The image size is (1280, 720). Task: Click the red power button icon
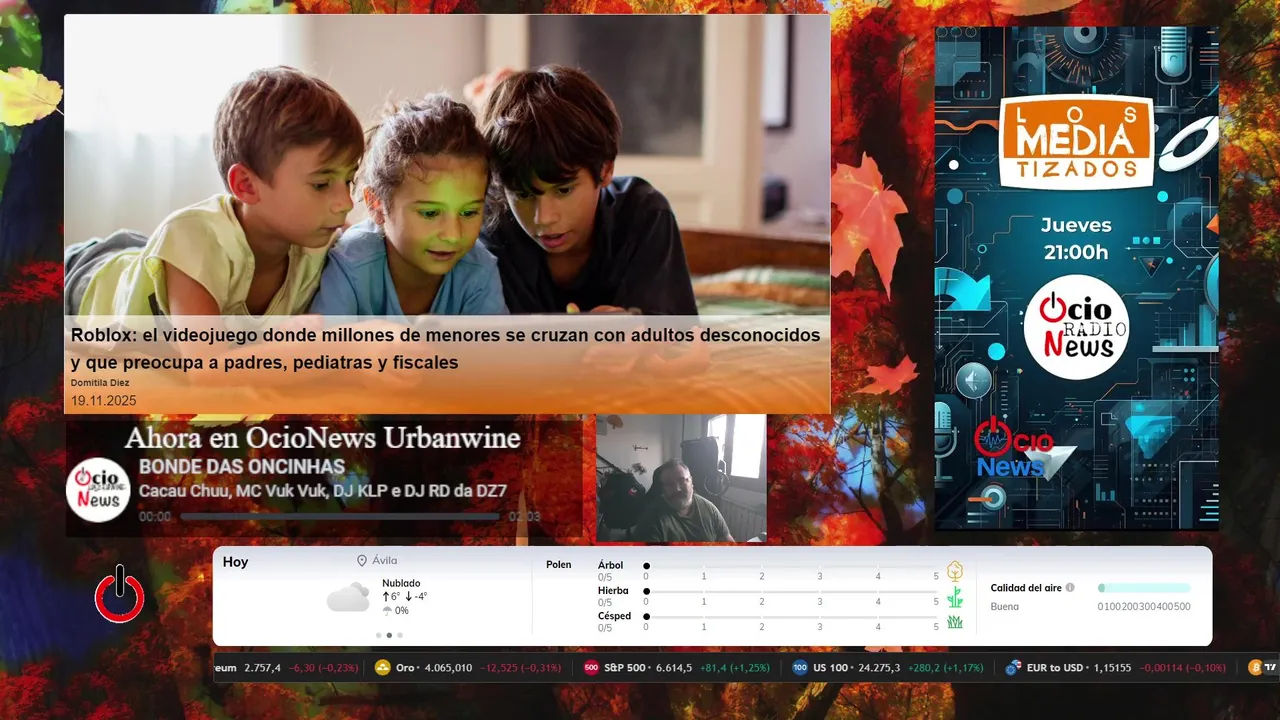[x=120, y=594]
